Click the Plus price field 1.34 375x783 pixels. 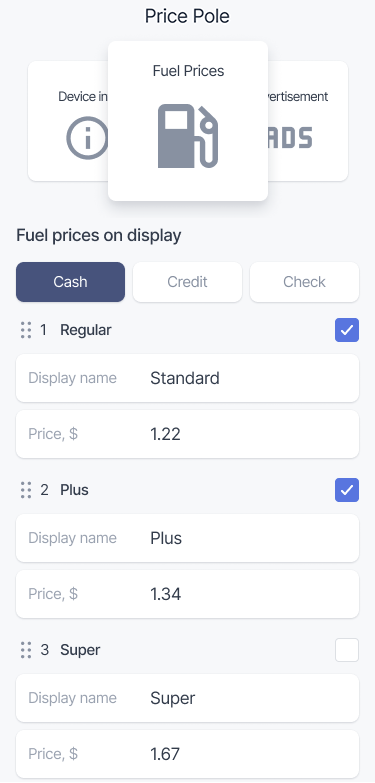[x=187, y=594]
